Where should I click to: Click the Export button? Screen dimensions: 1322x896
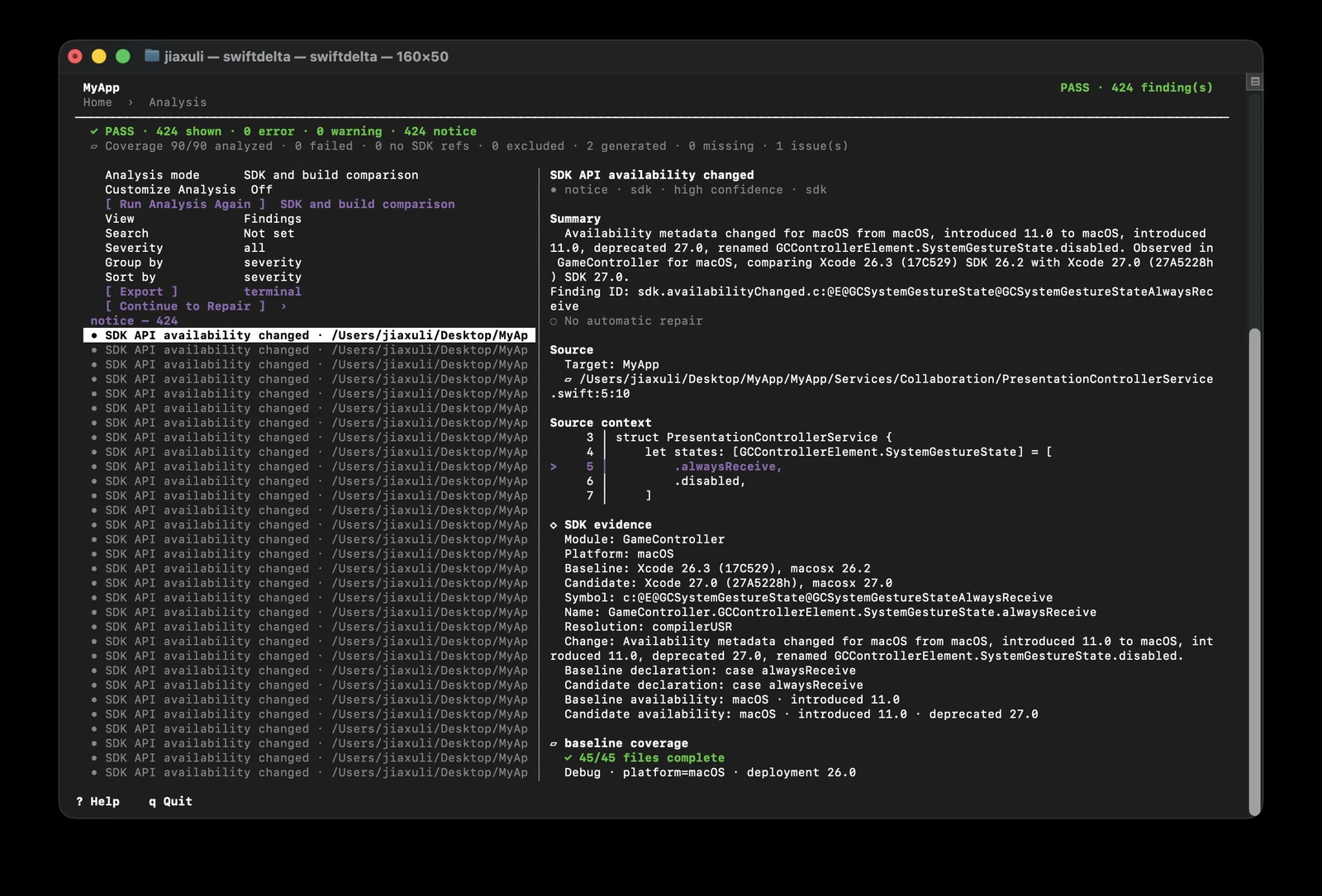(141, 292)
